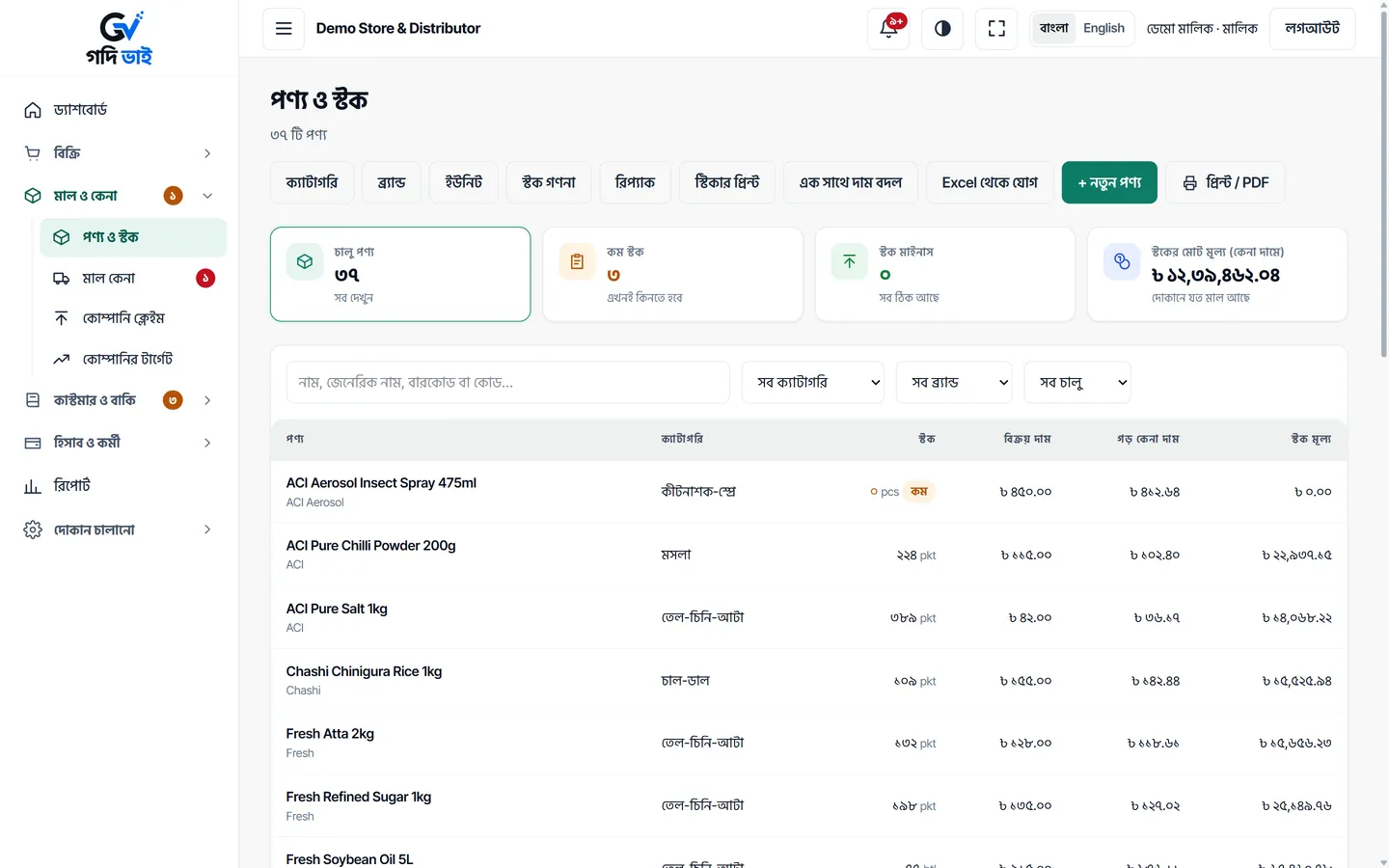Screen dimensions: 1389x868
Task: Click the কোম্পানির টার্গেট trend icon
Action: tap(61, 359)
